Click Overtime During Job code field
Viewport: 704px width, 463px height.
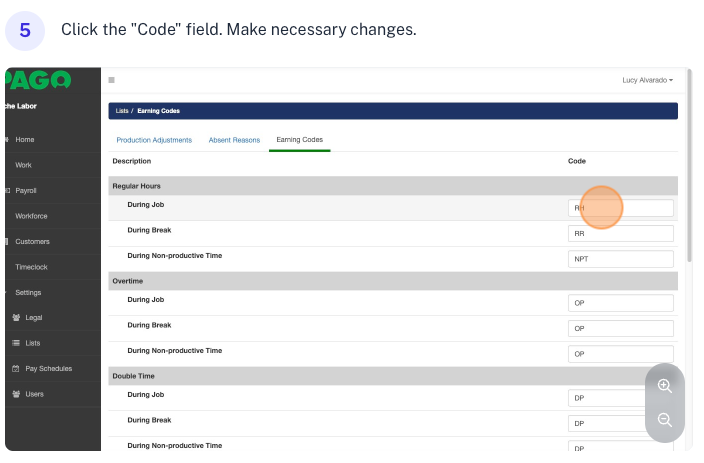coord(620,303)
